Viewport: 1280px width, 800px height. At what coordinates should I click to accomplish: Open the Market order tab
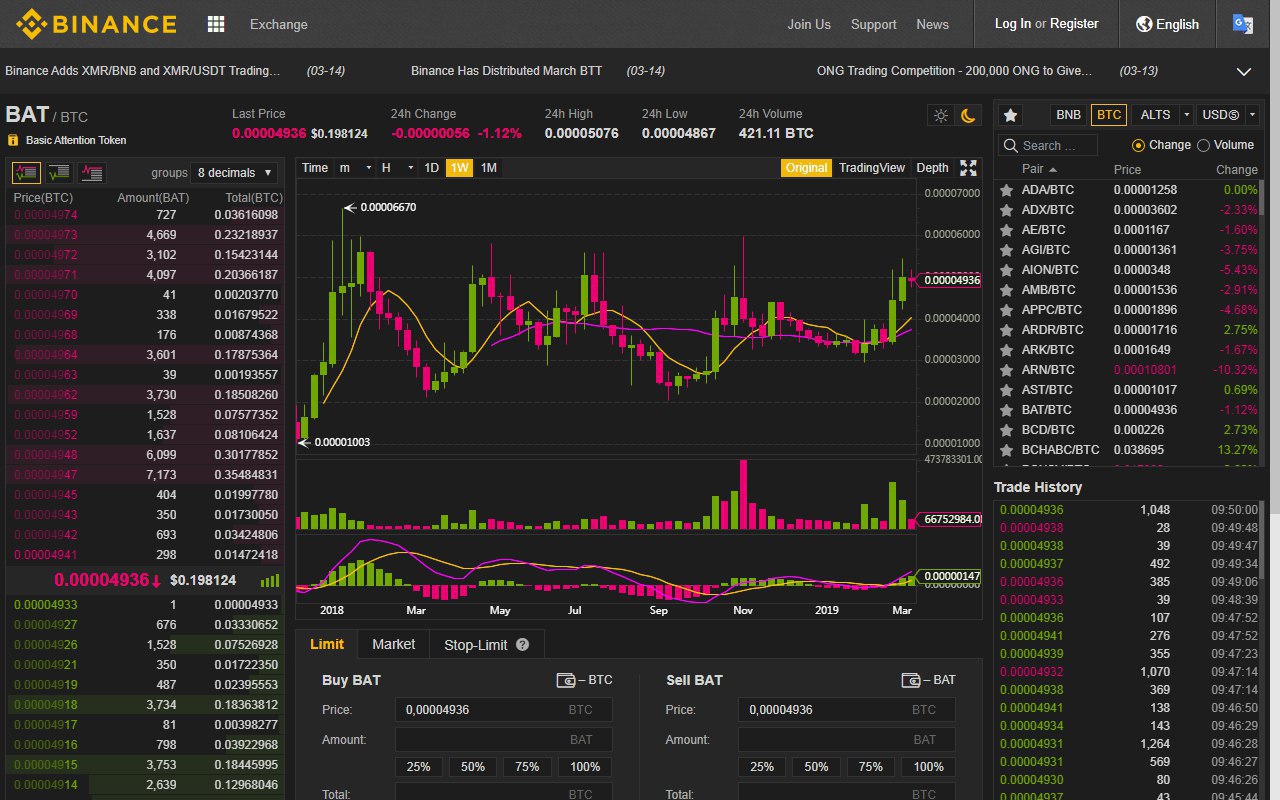pos(394,645)
